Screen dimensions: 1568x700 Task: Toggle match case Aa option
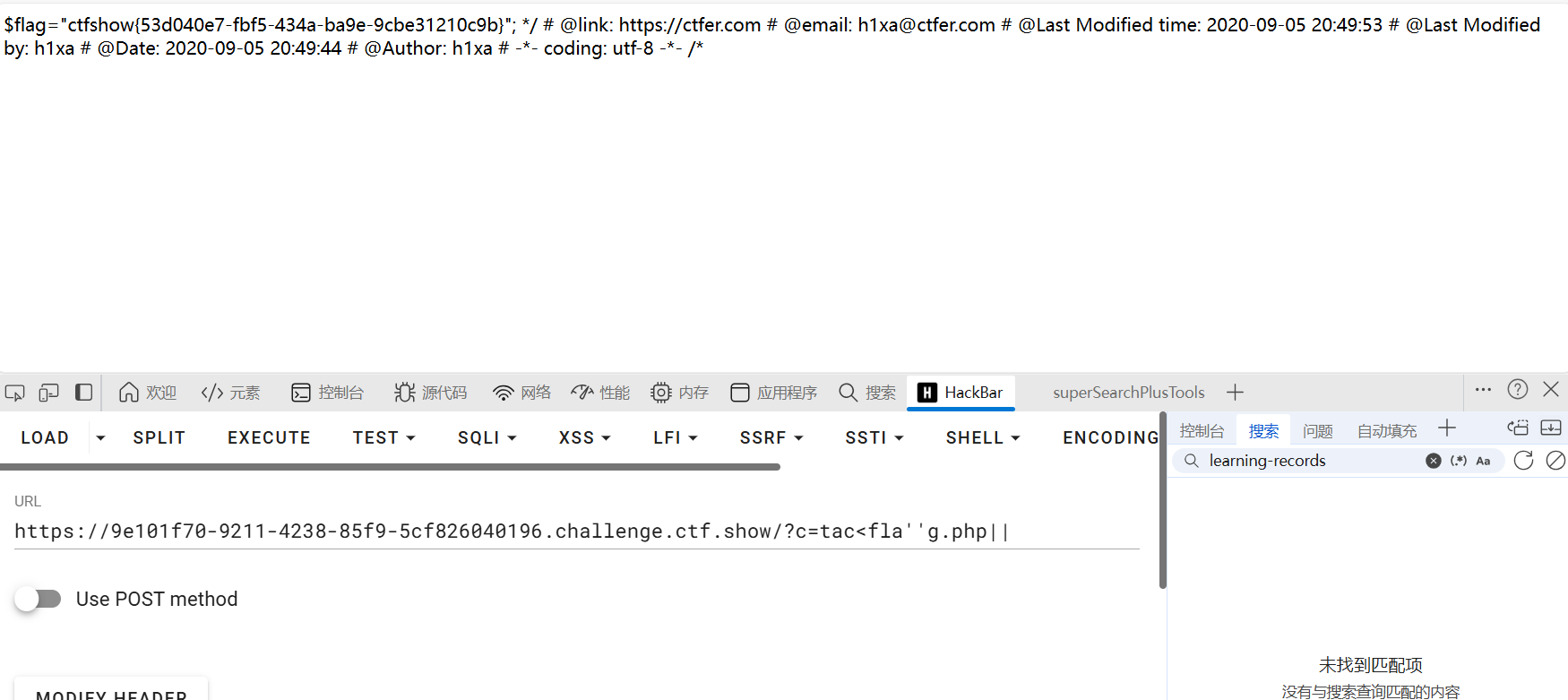tap(1483, 461)
